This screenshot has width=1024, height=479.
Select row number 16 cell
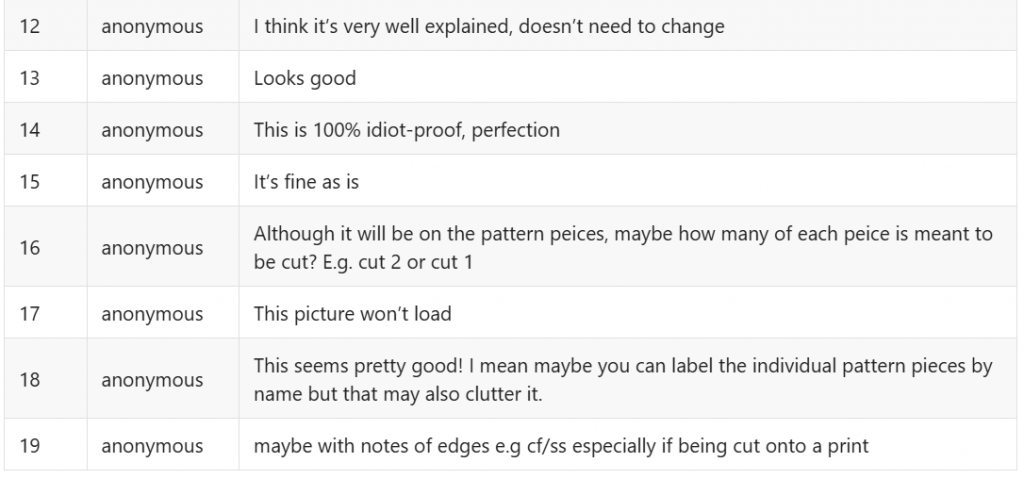coord(29,248)
